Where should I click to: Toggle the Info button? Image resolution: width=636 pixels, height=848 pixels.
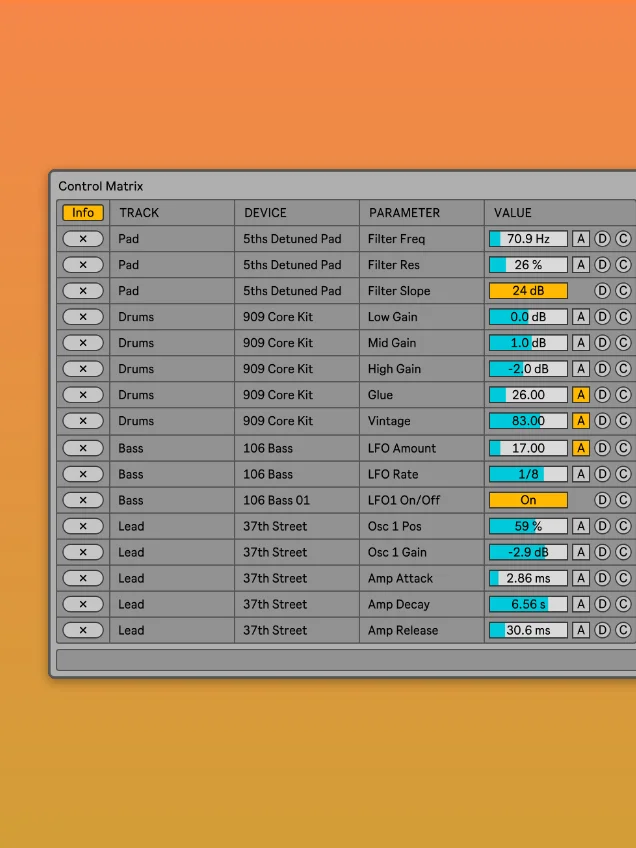point(83,213)
